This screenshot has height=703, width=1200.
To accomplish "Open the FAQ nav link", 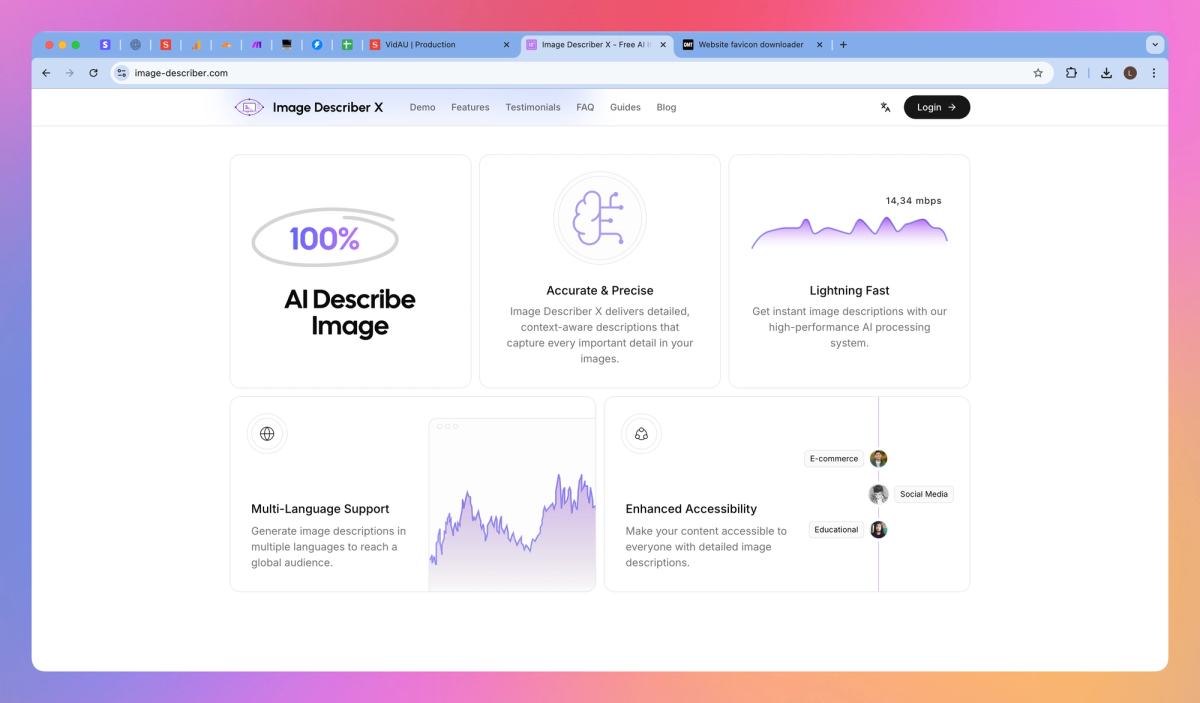I will (585, 107).
